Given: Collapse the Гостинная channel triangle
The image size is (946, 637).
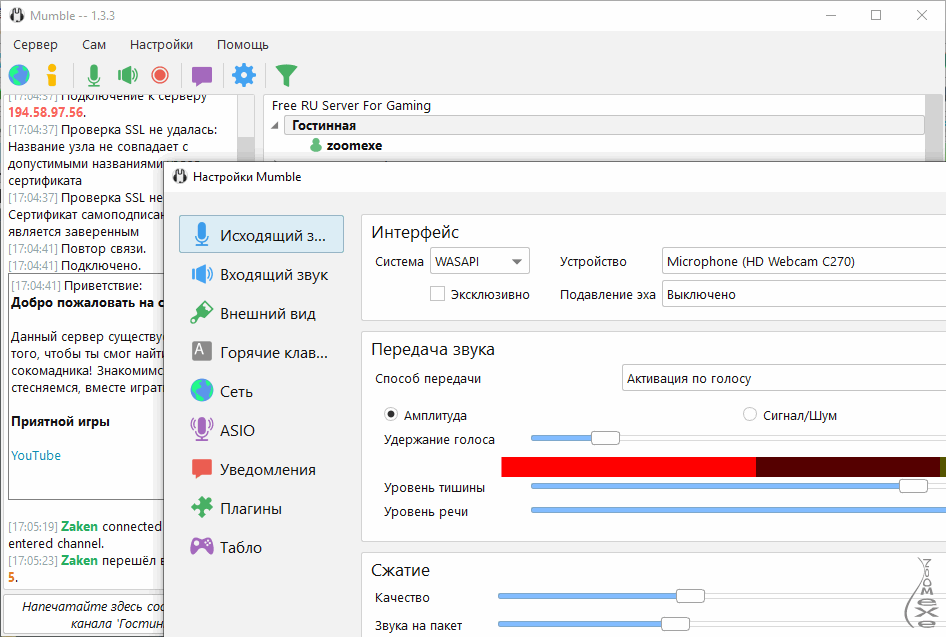Looking at the screenshot, I should coord(275,125).
